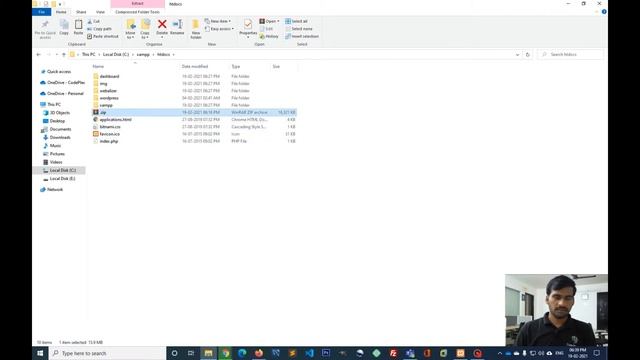Screen dimensions: 640x360
Task: Open the Compressed Folder Tools tab
Action: click(x=138, y=12)
